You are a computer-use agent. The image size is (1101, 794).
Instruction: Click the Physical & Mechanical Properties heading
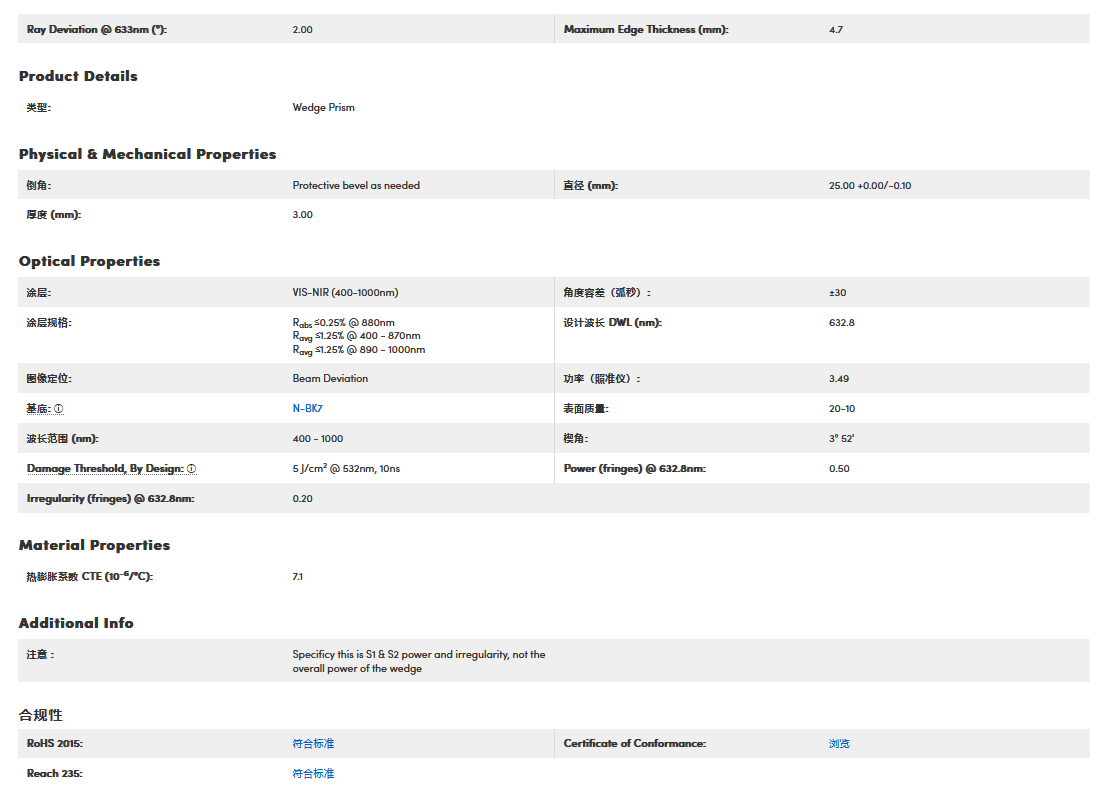(x=147, y=154)
